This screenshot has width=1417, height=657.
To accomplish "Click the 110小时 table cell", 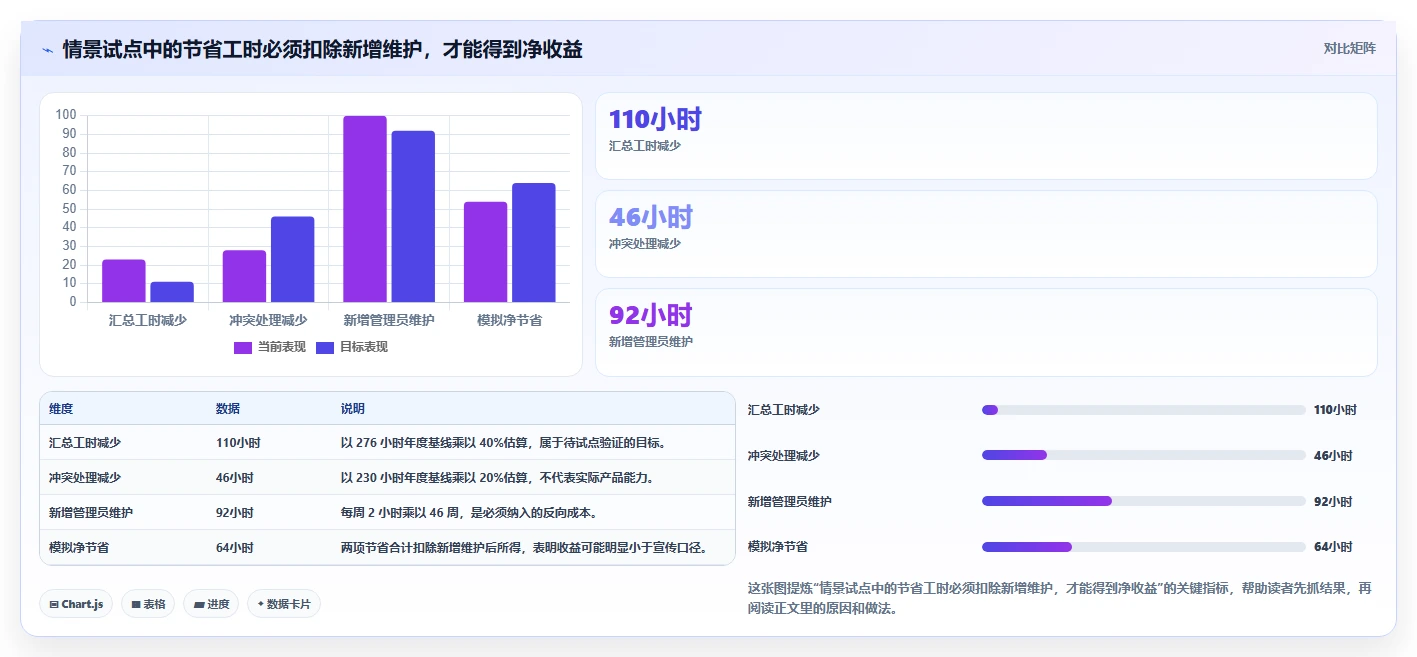I will [x=238, y=442].
